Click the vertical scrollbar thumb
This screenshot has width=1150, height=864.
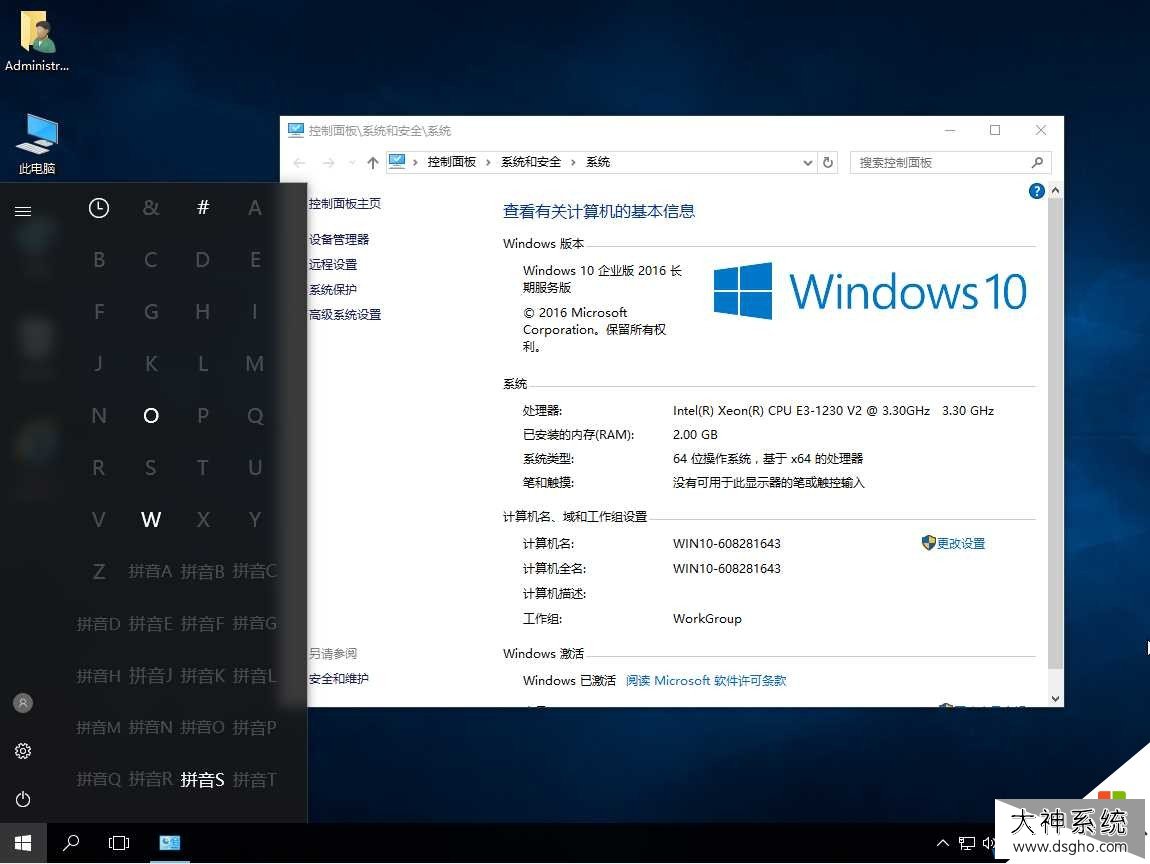(1055, 433)
